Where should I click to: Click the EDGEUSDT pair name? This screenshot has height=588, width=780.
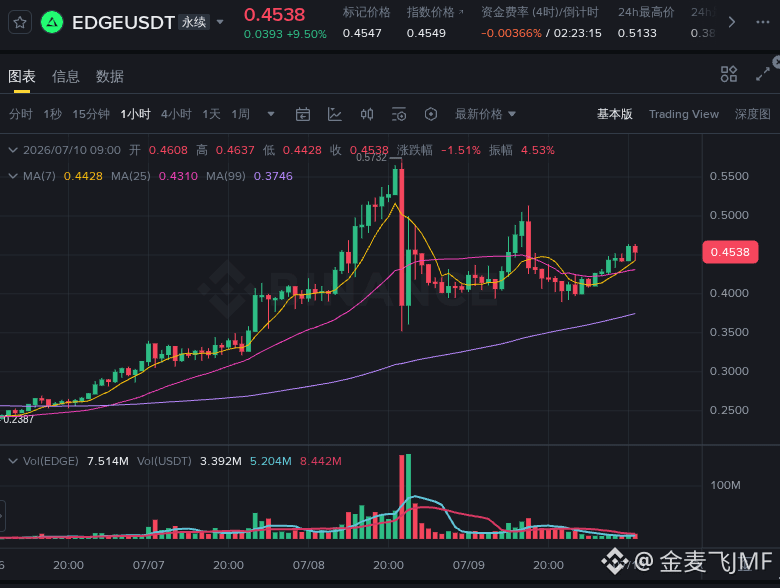(123, 22)
